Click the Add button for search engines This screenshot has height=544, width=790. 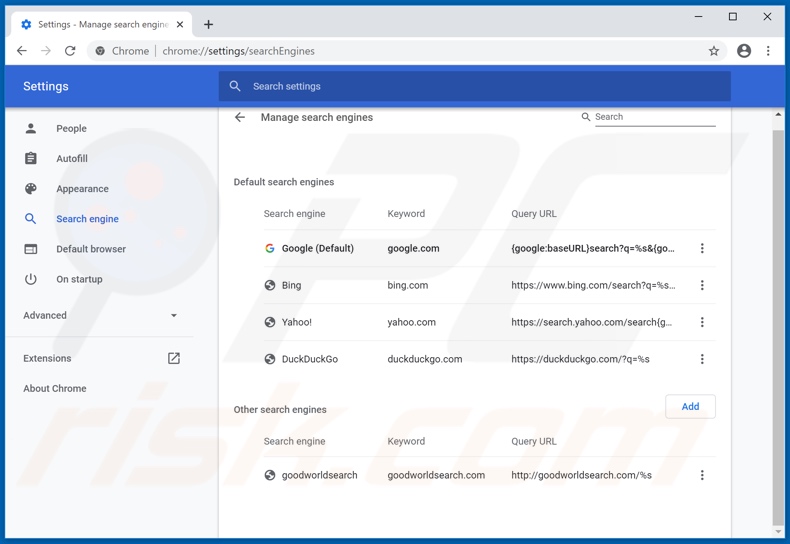[690, 406]
